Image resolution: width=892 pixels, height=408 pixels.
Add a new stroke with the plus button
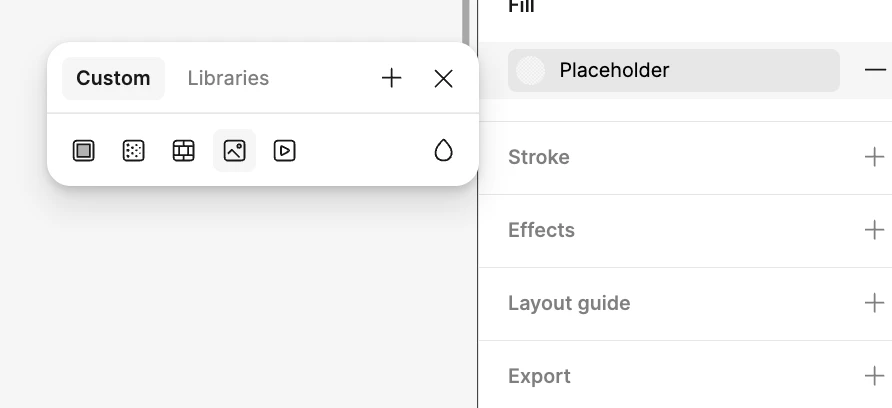coord(875,157)
